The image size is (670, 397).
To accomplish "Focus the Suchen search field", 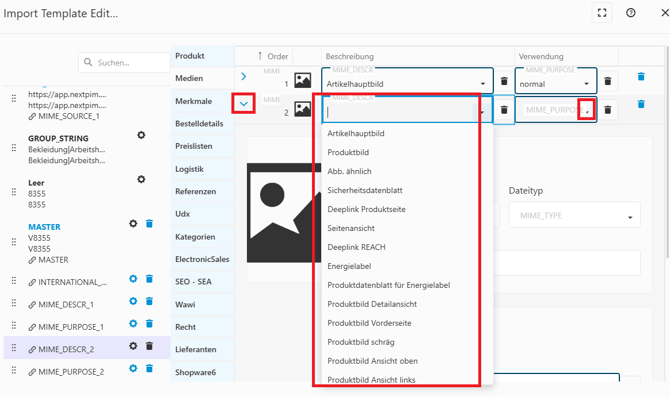I will (124, 62).
